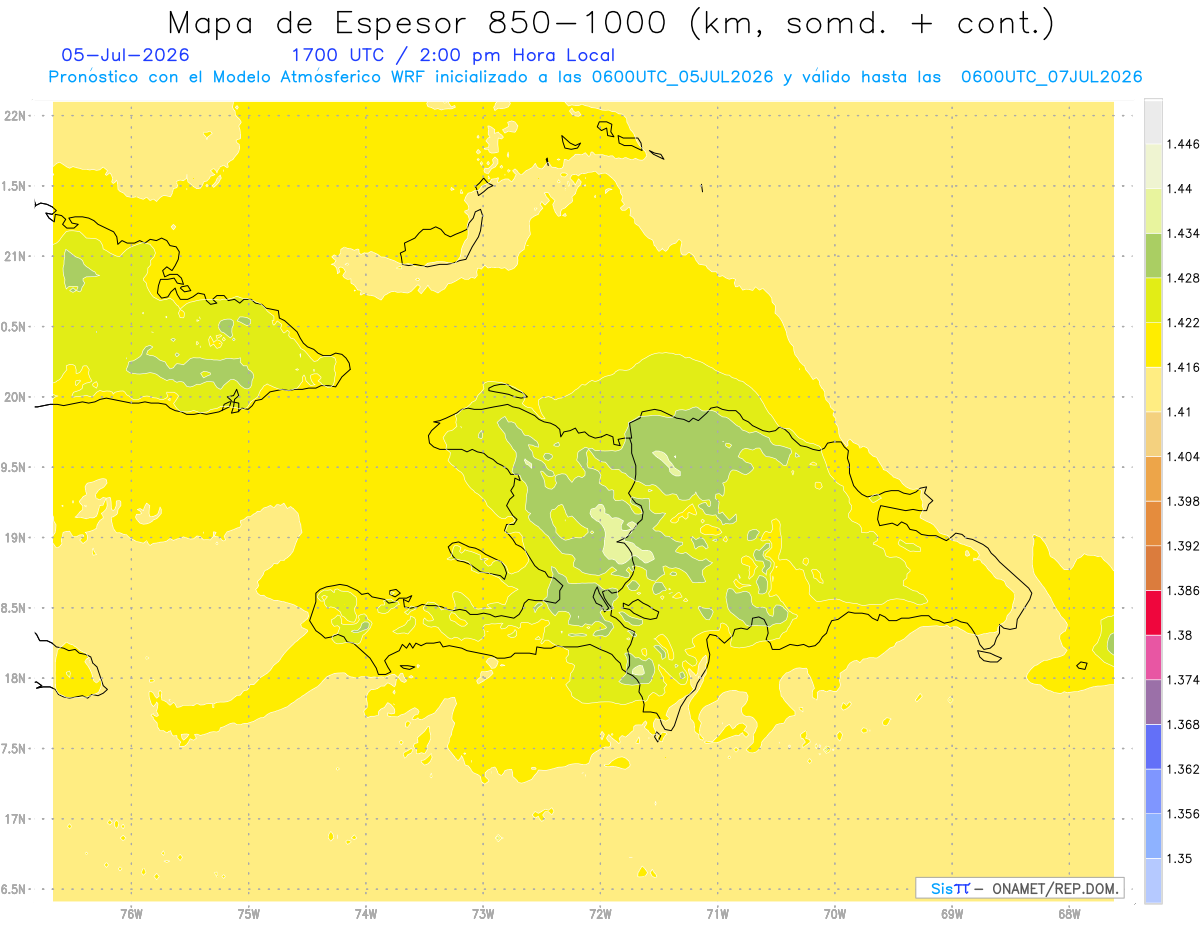Screen dimensions: 1200x927
Task: Click the legend value 1.38
Action: [x=1180, y=635]
